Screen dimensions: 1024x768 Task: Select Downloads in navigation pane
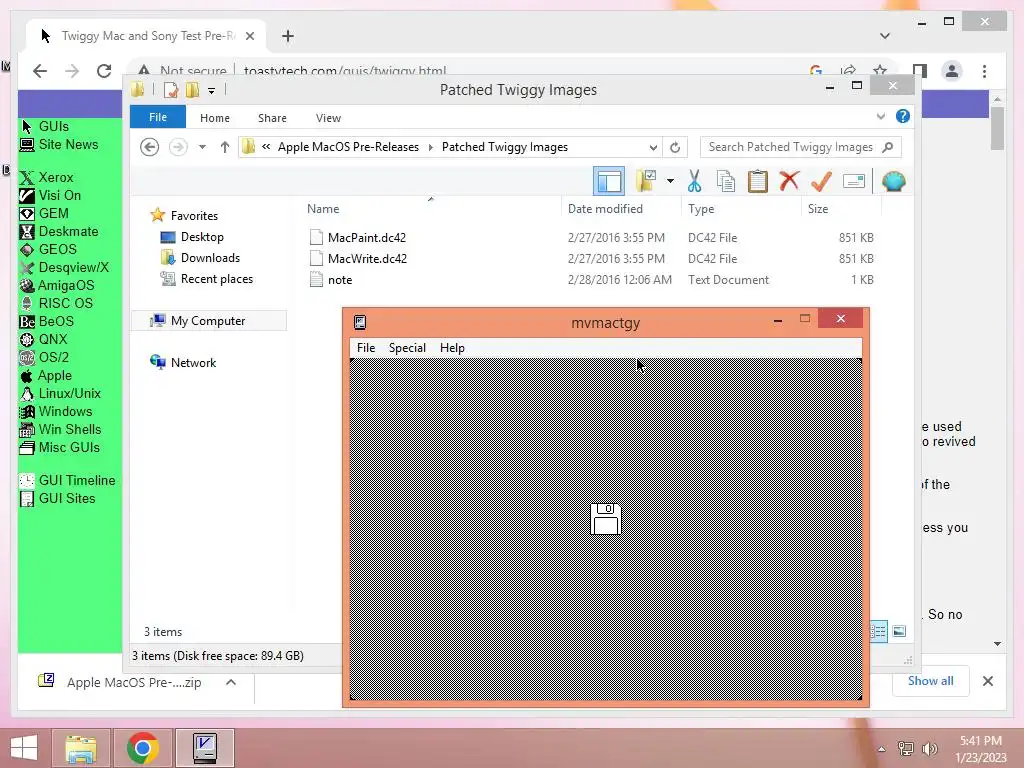point(210,257)
